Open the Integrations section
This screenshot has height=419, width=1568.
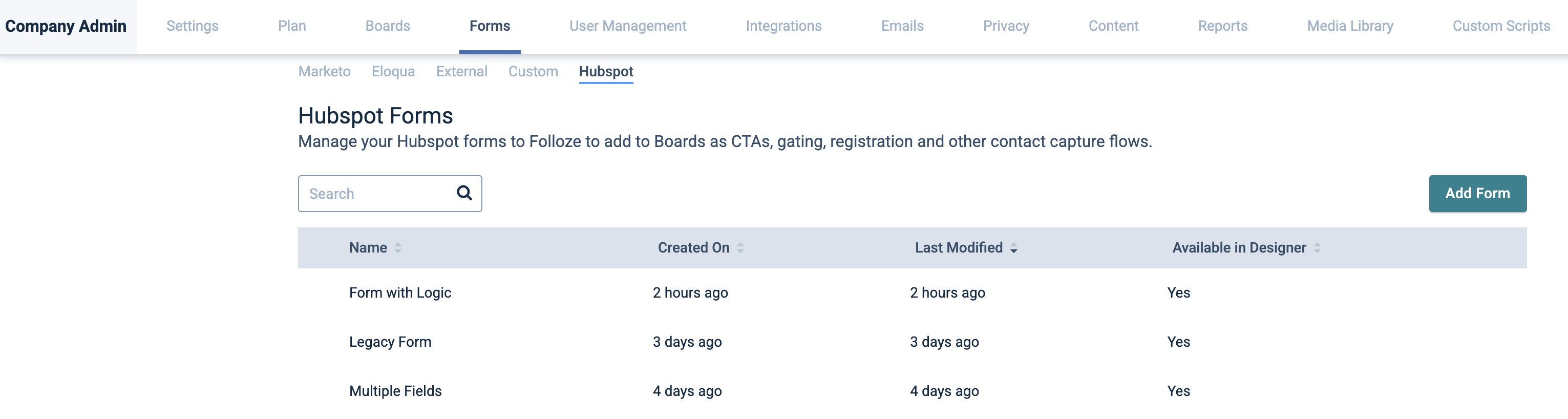pyautogui.click(x=783, y=26)
